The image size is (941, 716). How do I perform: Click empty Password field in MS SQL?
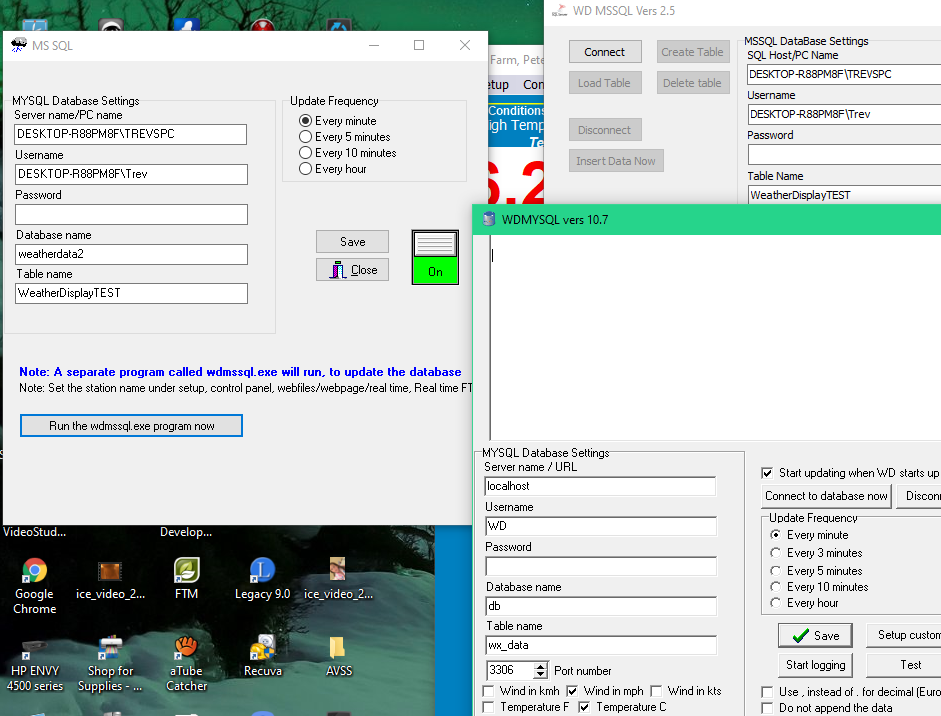[131, 214]
